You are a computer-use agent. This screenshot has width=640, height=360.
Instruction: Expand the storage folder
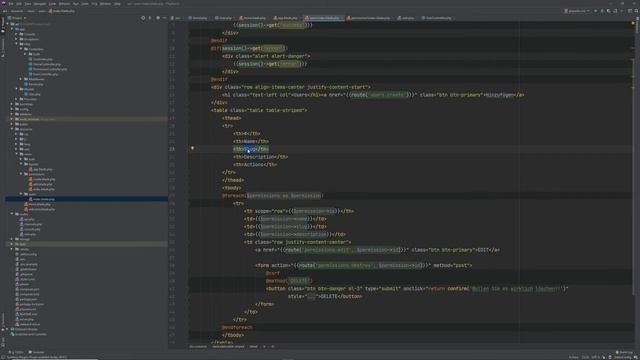pos(12,239)
